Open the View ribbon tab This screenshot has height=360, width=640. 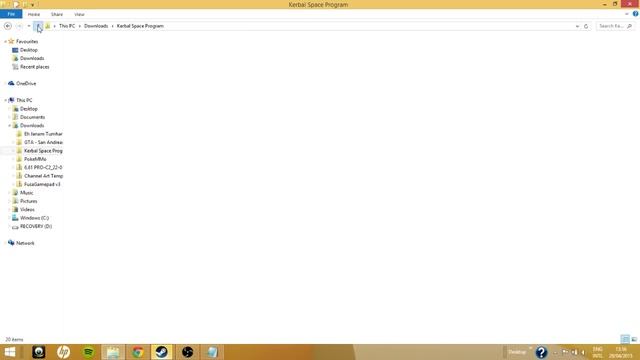(x=79, y=14)
